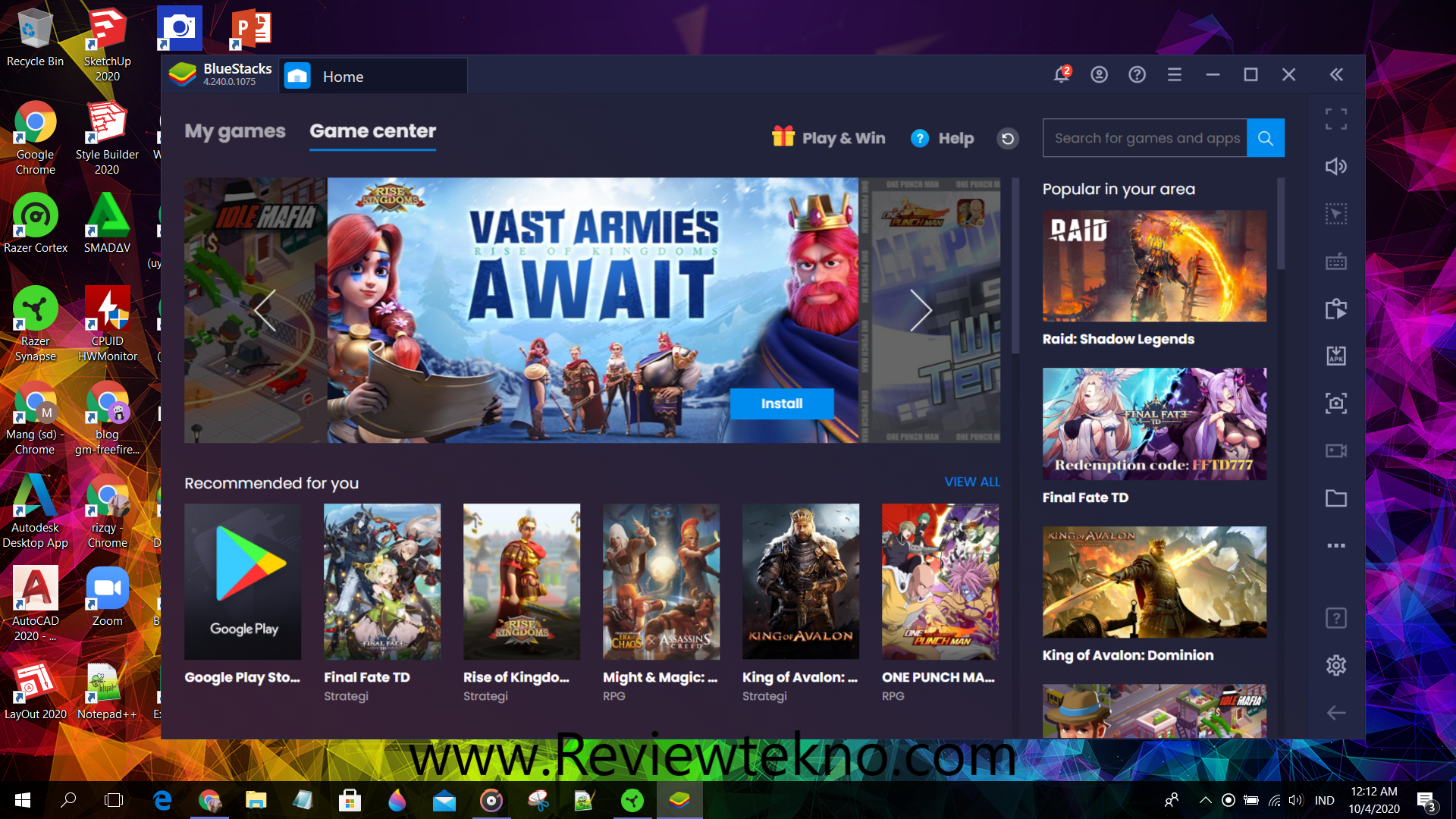Screen dimensions: 1456x819
Task: Focus the search for games and apps field
Action: (x=1144, y=138)
